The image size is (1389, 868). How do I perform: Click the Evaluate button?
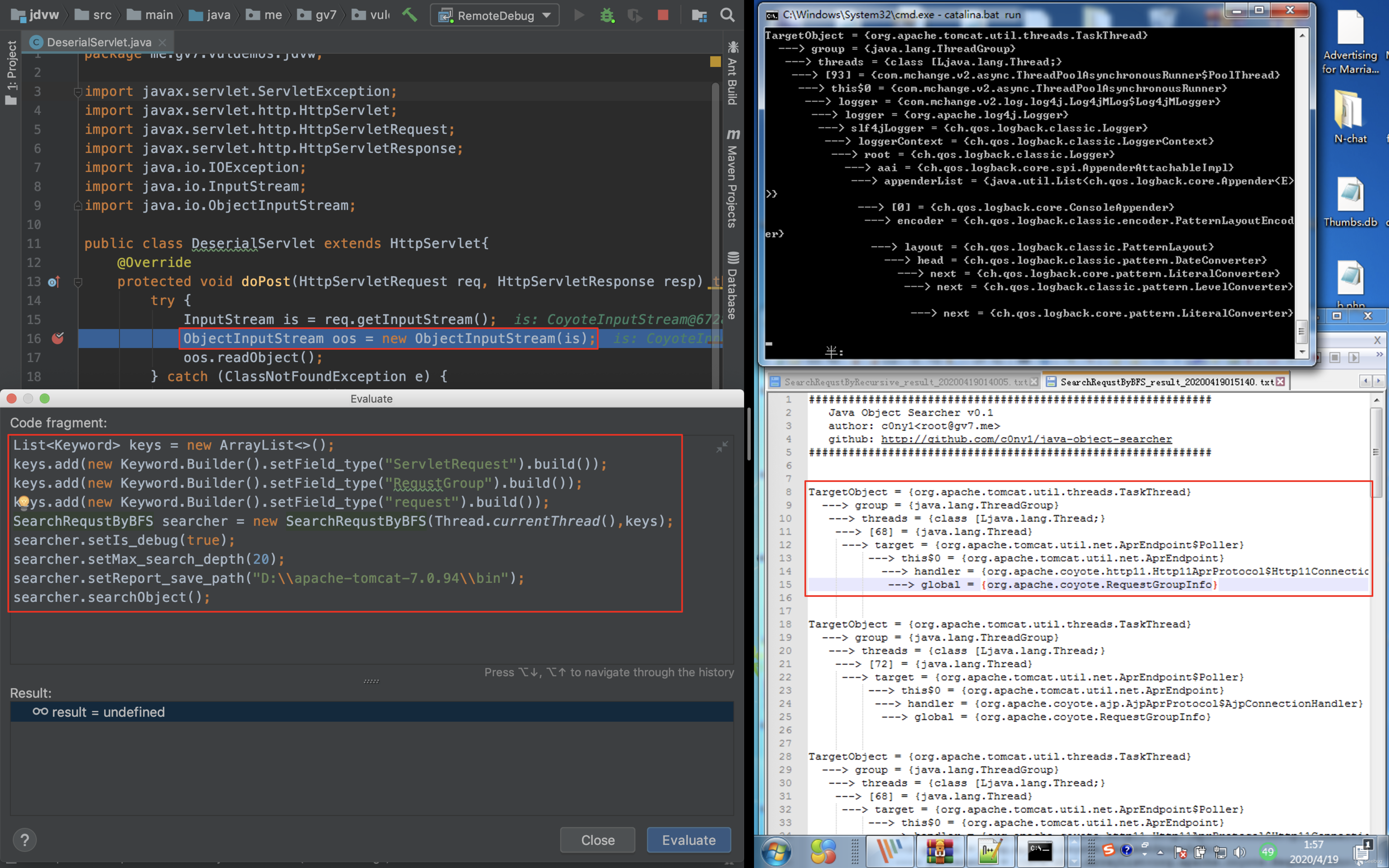[688, 840]
